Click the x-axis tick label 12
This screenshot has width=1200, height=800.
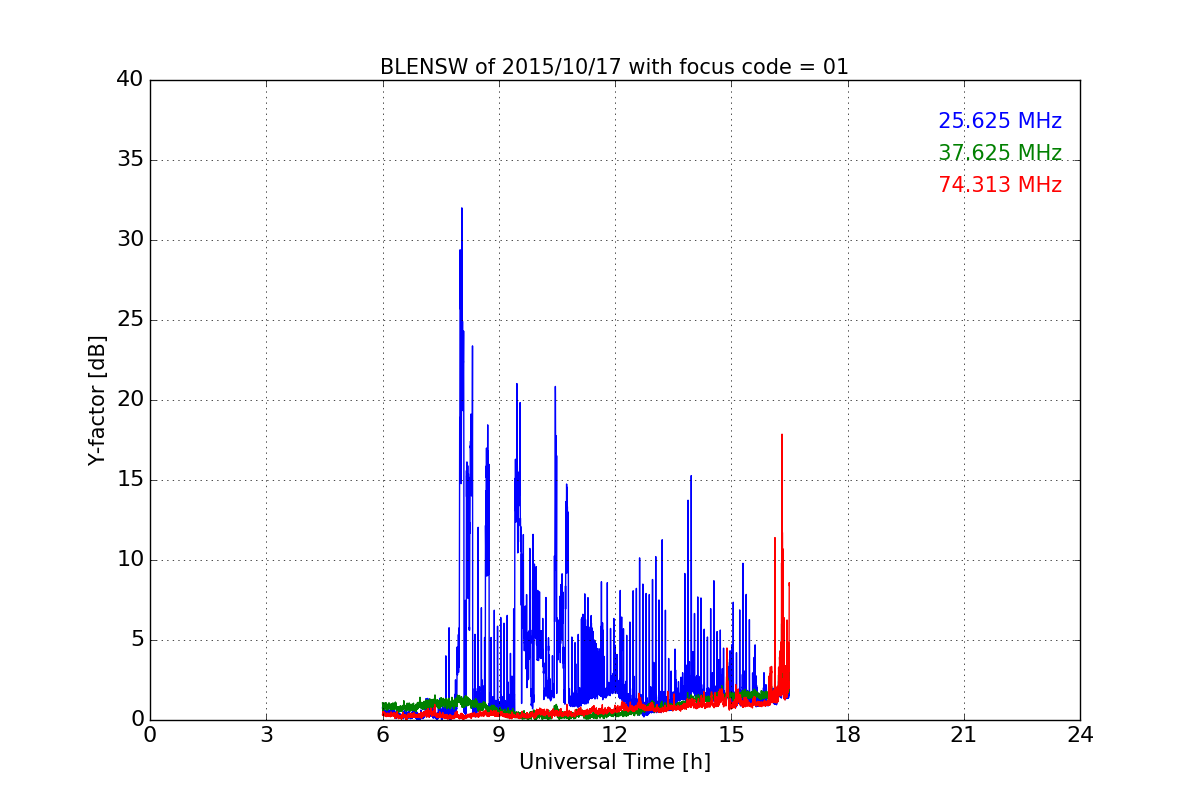tap(615, 735)
